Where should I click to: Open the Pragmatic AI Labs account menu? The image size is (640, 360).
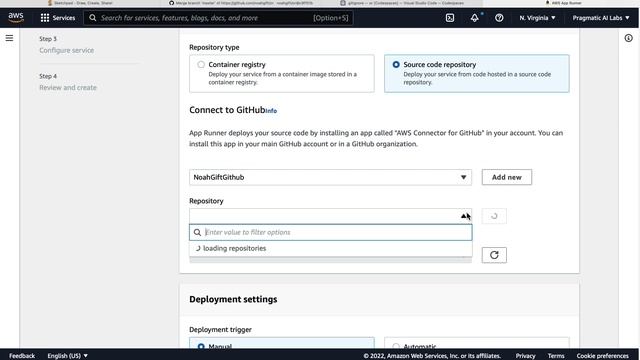601,18
